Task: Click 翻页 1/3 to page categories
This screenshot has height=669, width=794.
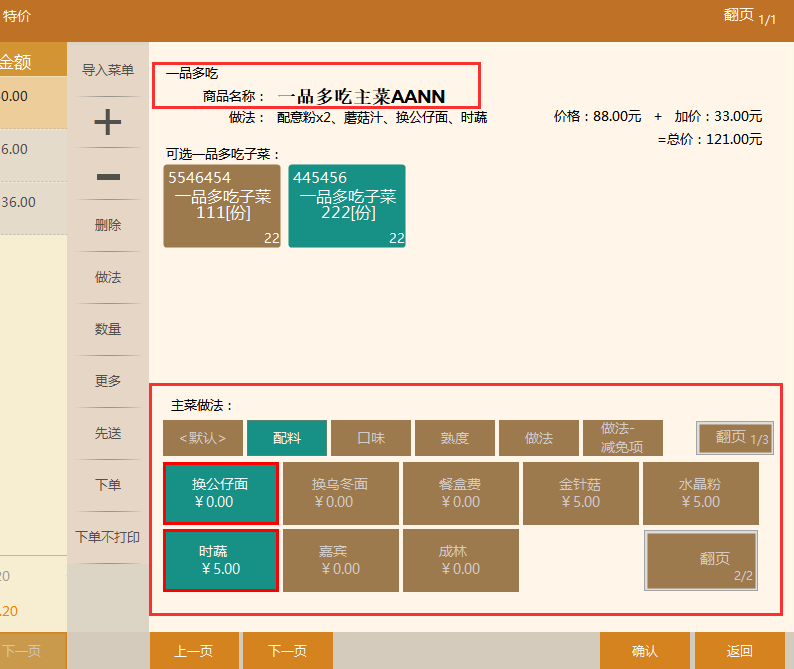Action: (x=734, y=438)
